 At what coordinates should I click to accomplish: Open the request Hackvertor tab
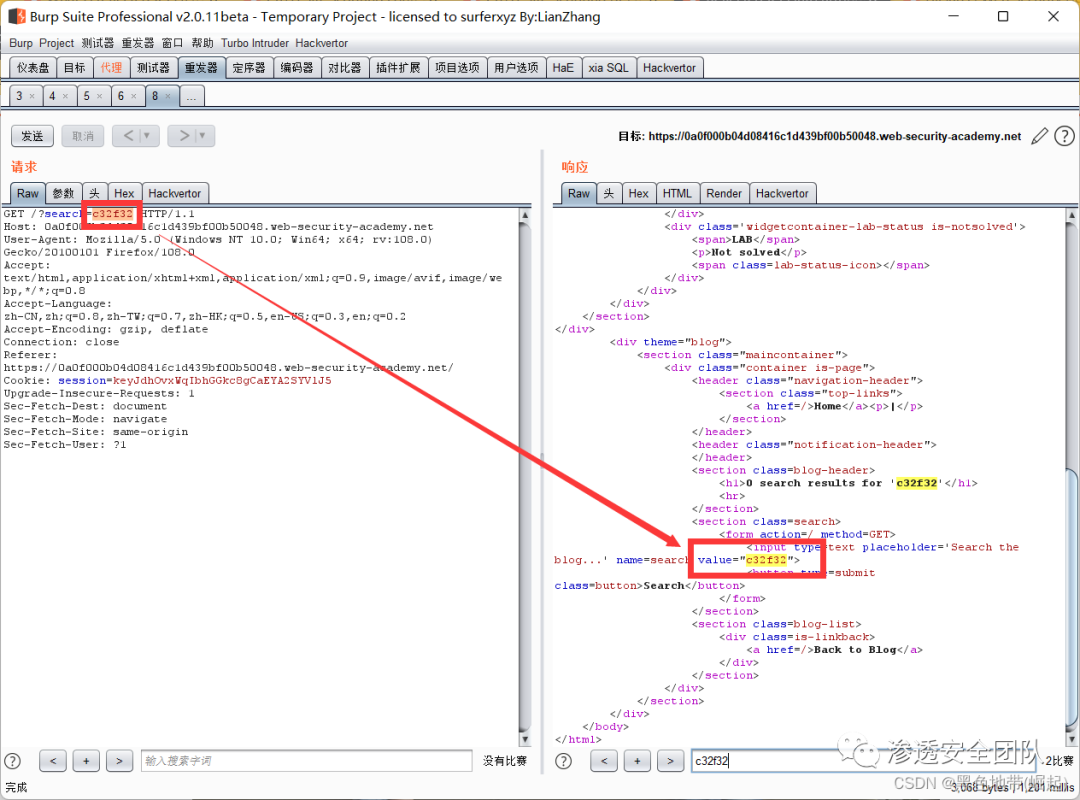175,194
